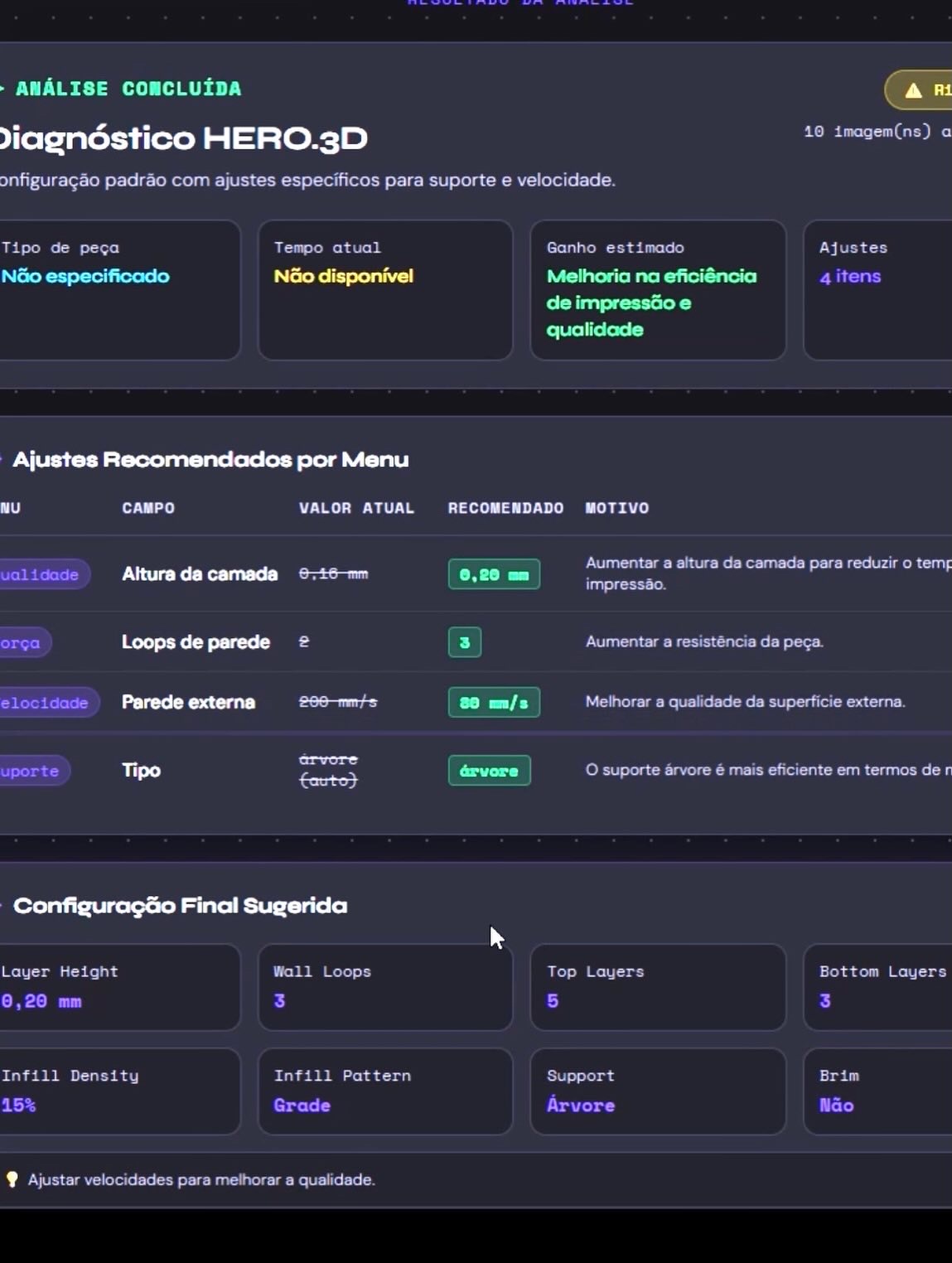
Task: Click the 'Não especificado' value
Action: 85,276
